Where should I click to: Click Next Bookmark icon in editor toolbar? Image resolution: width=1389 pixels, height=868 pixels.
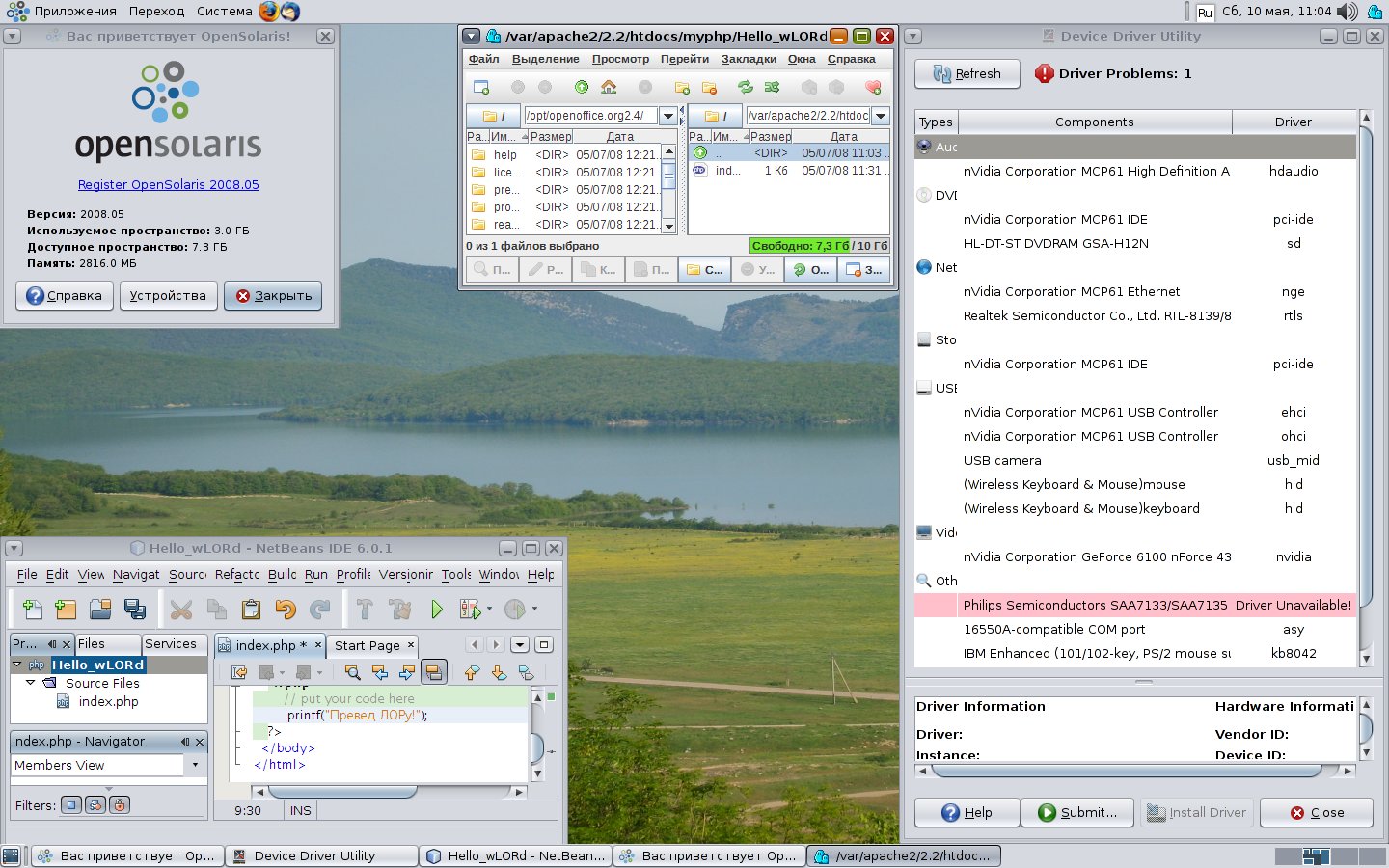[x=499, y=672]
